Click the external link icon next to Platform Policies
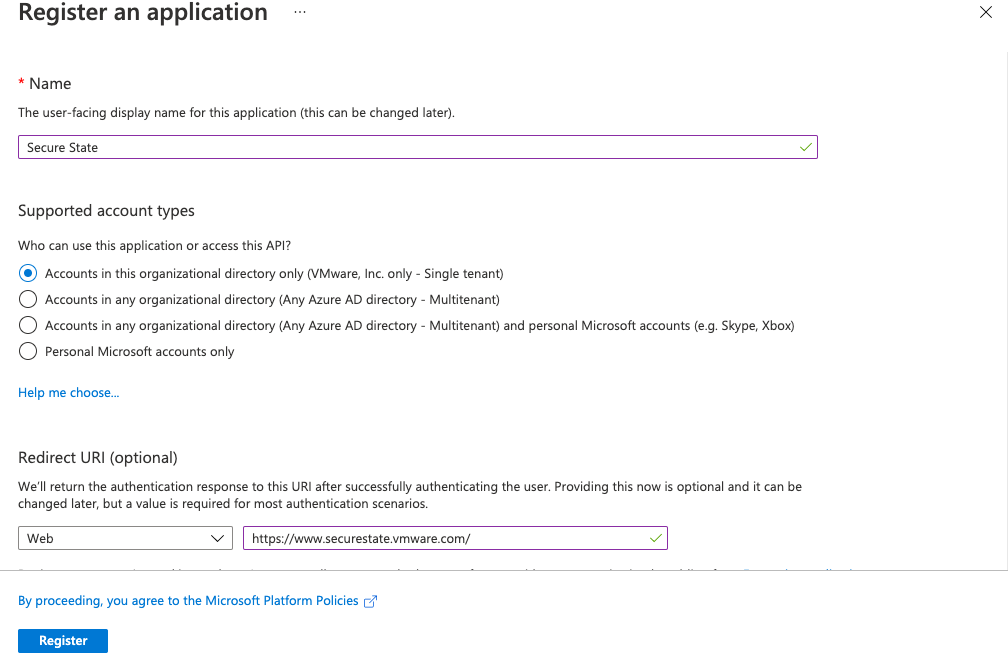Screen dimensions: 1008x667 [370, 600]
